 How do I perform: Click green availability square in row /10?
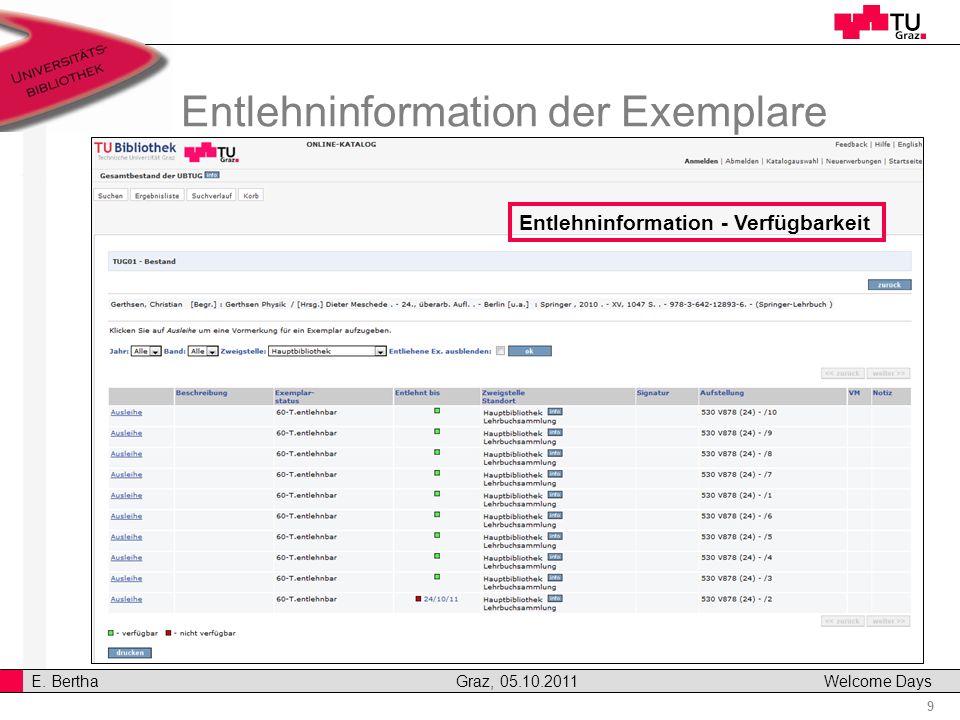point(437,411)
